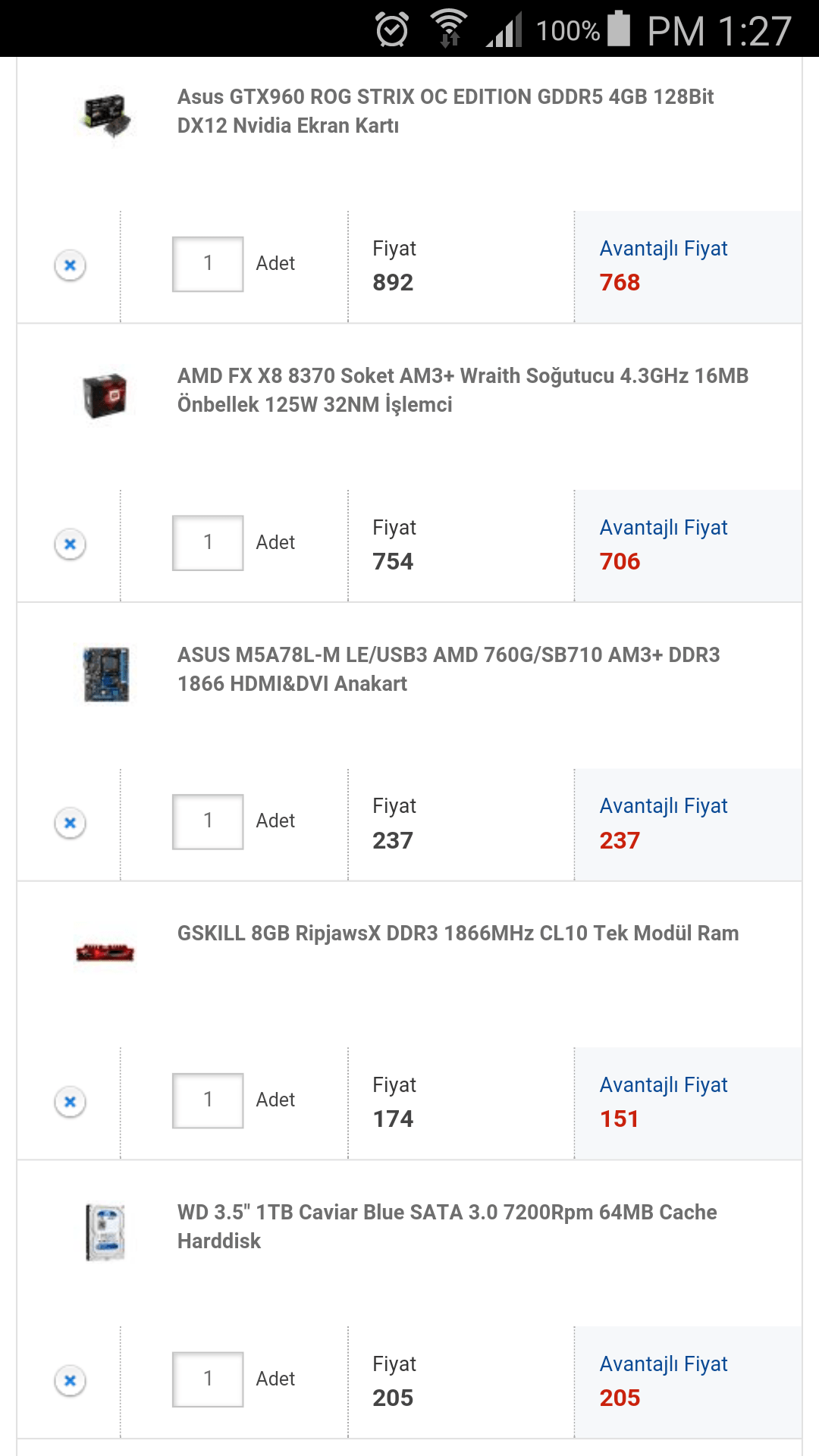Open the Asus GTX960 ROG STRIX product link
The width and height of the screenshot is (819, 1456).
pyautogui.click(x=445, y=111)
